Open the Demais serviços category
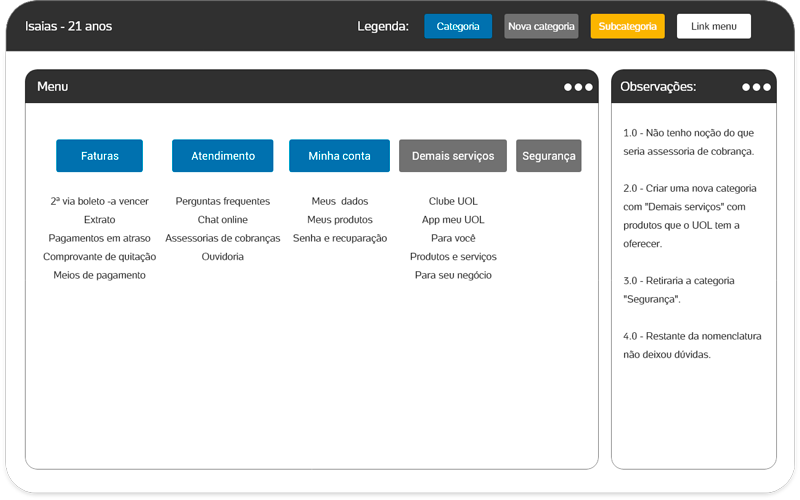This screenshot has height=500, width=800. point(452,156)
